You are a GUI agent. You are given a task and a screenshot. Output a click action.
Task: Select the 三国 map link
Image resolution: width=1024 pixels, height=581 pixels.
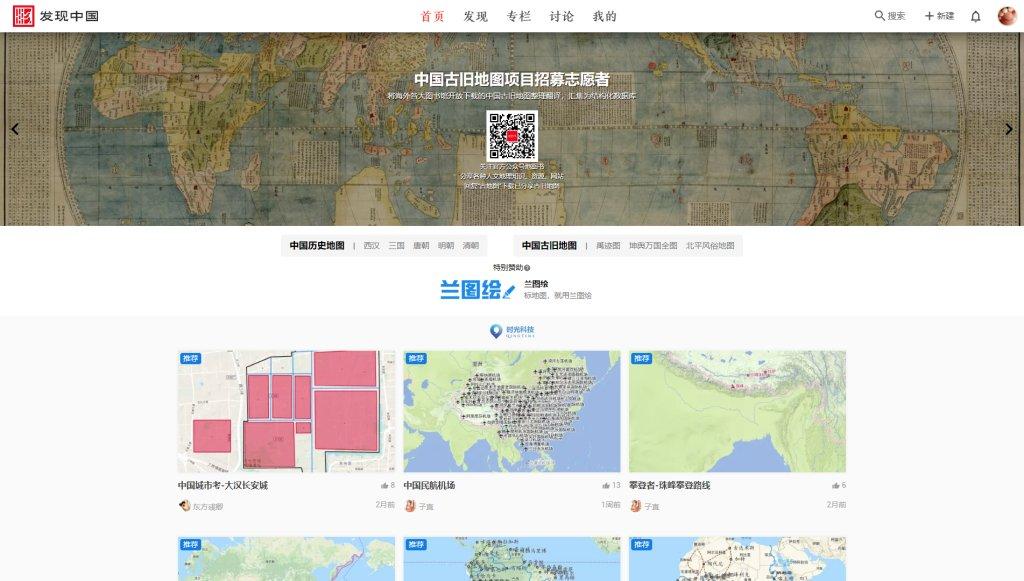tap(396, 245)
